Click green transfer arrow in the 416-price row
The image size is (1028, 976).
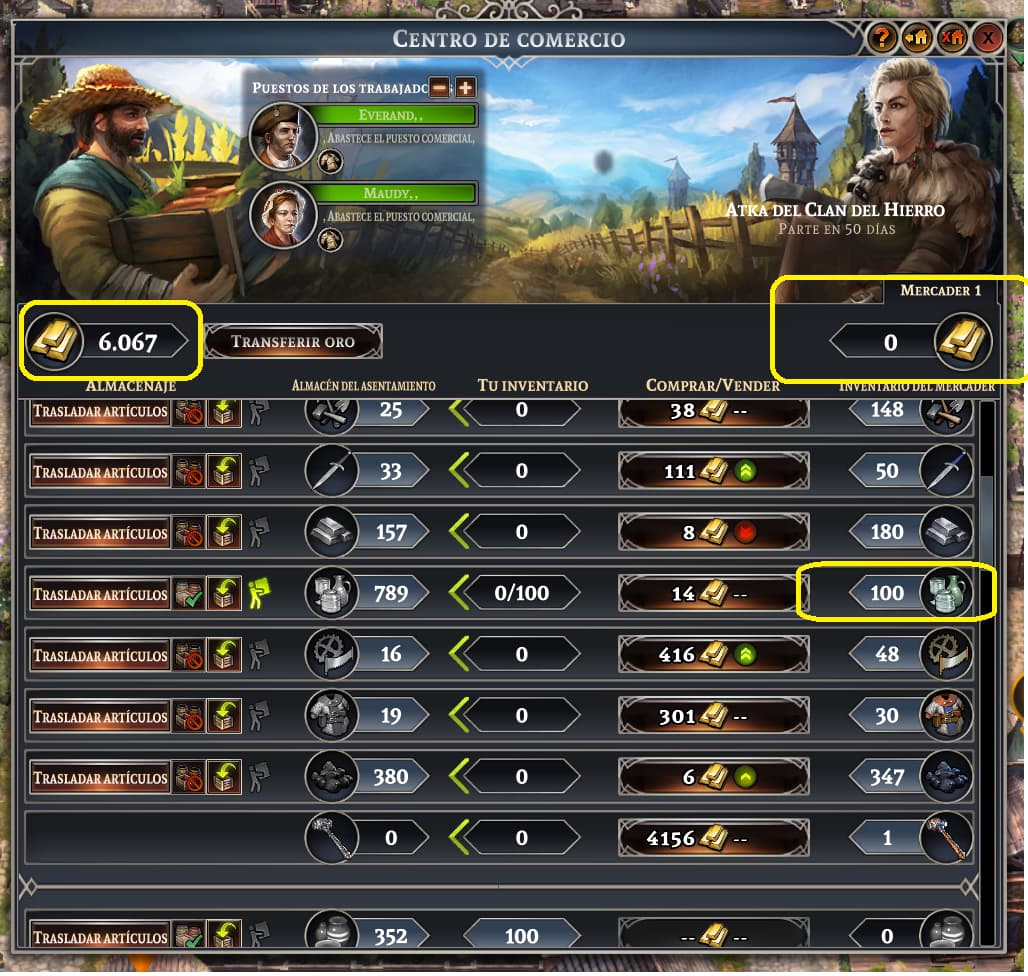click(460, 655)
